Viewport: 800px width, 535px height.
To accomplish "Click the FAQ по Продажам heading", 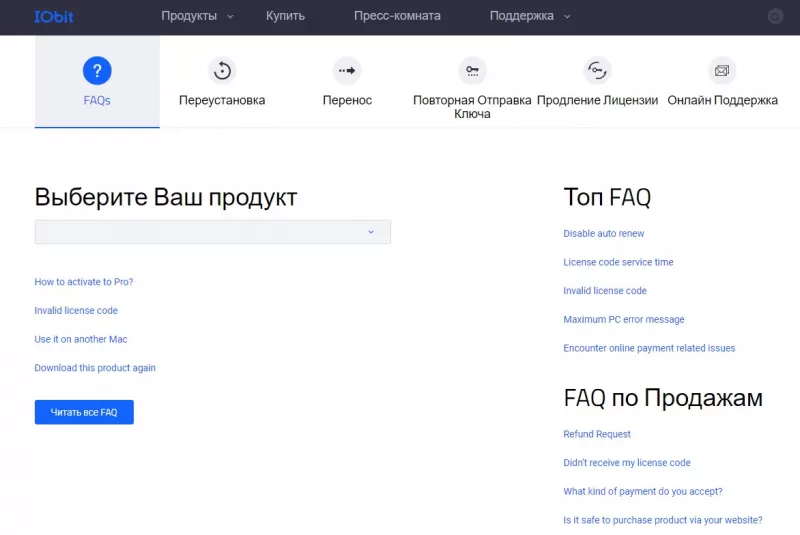I will 663,398.
